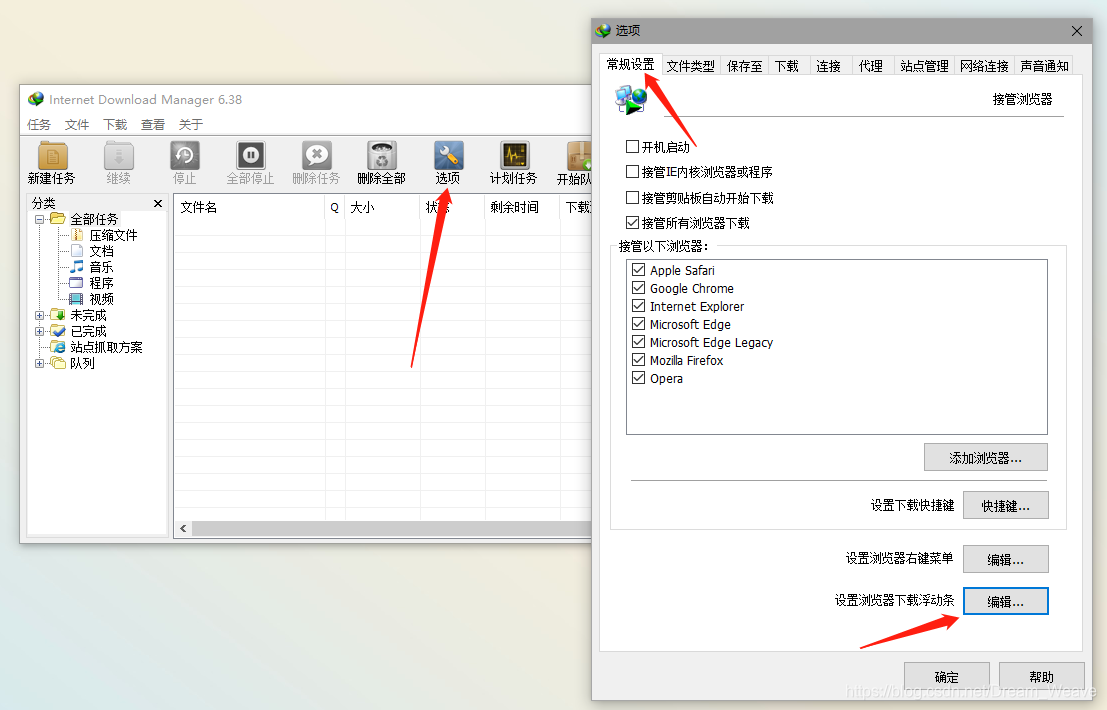The height and width of the screenshot is (710, 1107).
Task: Select the 压缩文件 category icon
Action: (x=77, y=235)
